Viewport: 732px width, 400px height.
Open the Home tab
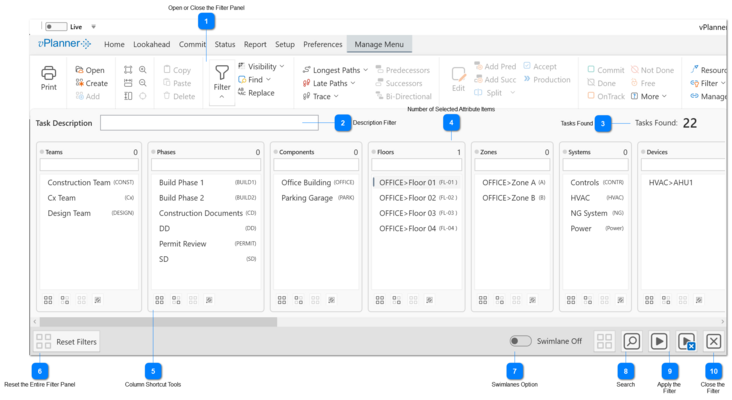click(114, 44)
